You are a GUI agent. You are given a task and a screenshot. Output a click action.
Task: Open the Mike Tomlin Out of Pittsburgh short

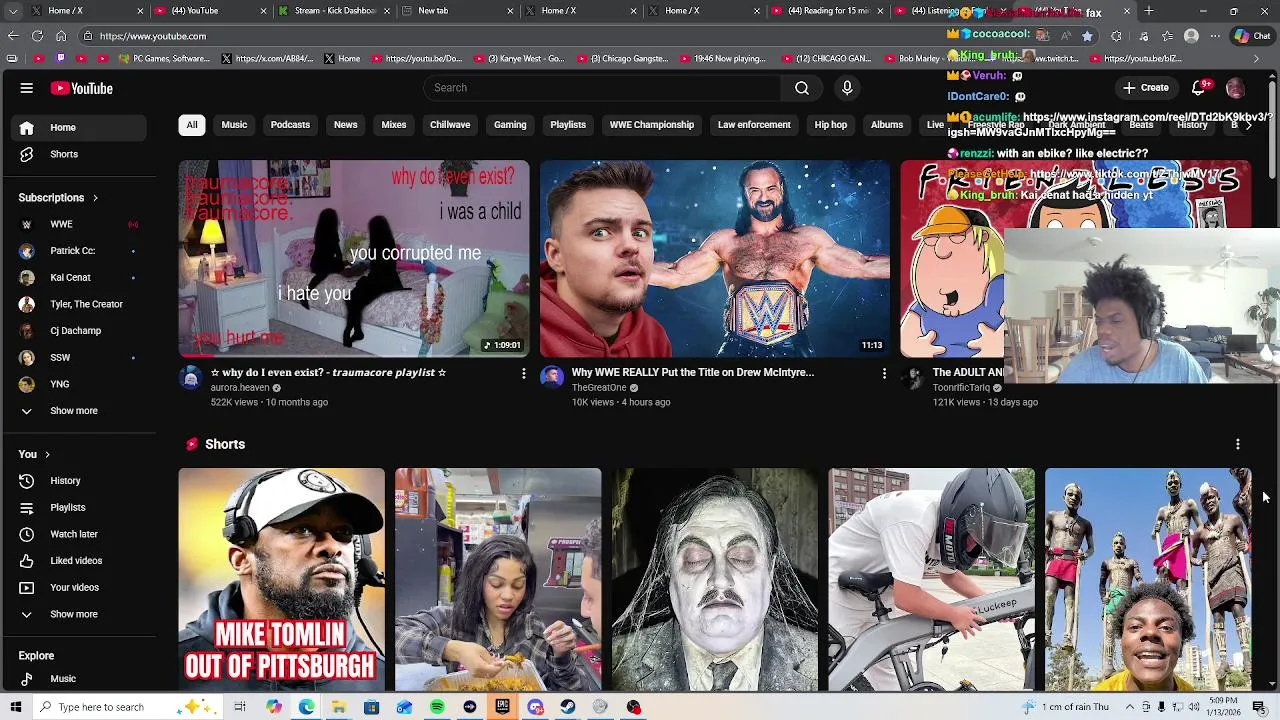pyautogui.click(x=281, y=579)
